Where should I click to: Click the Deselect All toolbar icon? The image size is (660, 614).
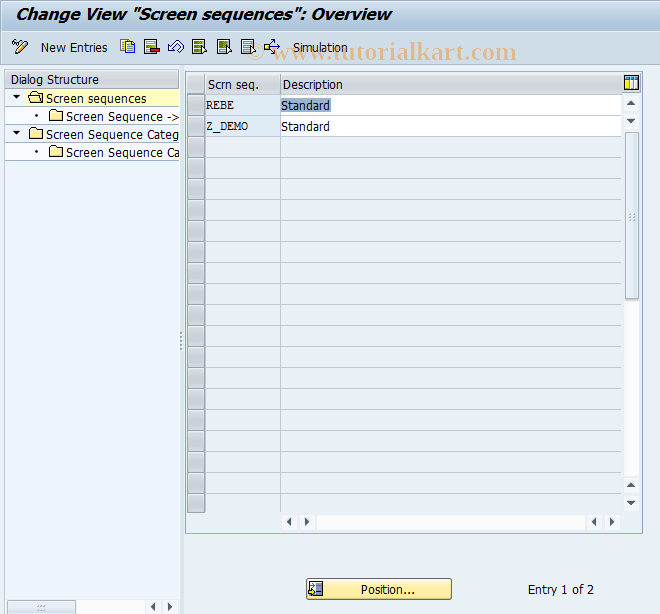point(248,47)
